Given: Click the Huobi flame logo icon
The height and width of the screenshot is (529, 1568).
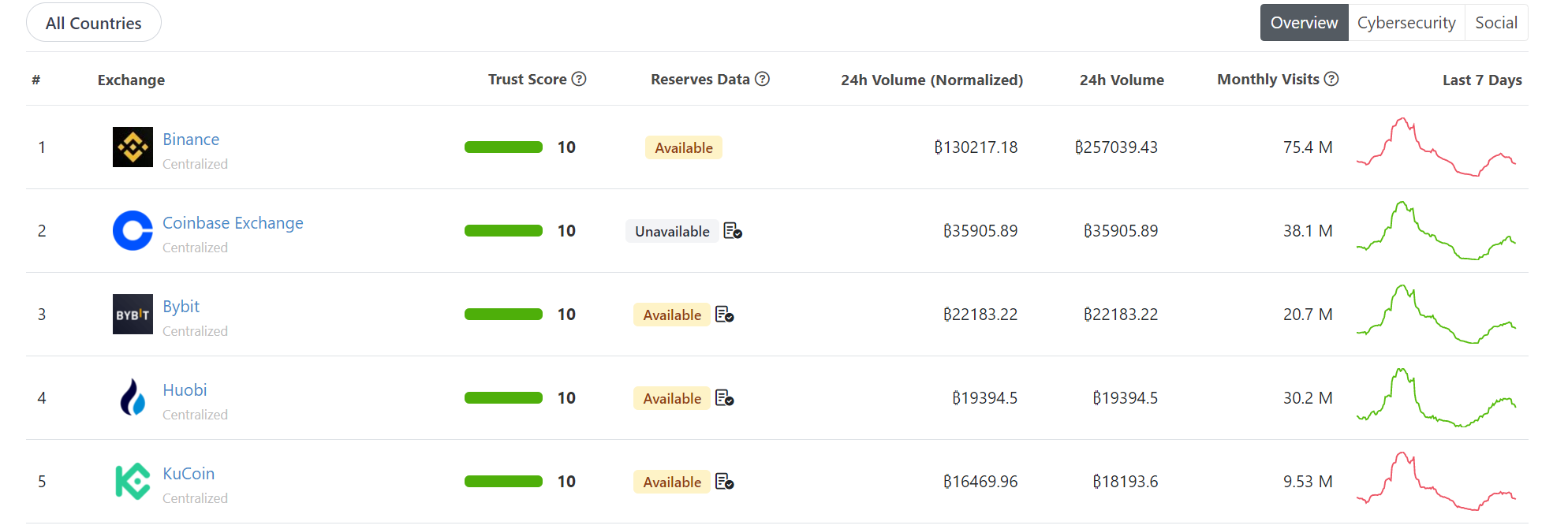Looking at the screenshot, I should [x=133, y=397].
